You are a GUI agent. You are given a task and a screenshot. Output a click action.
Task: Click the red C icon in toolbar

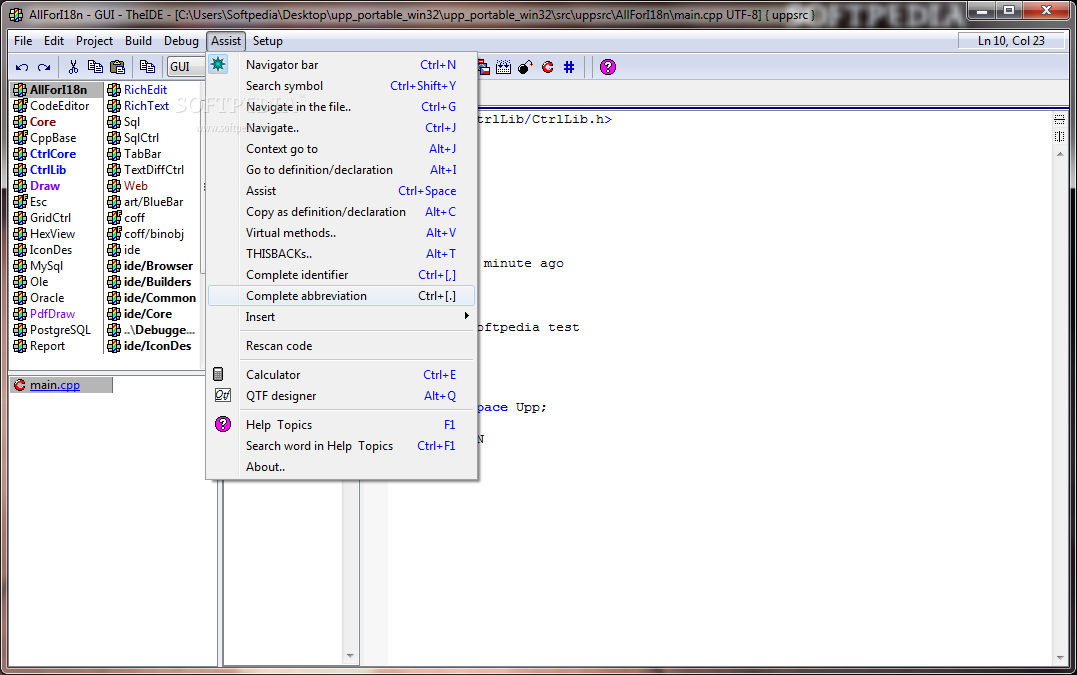[x=547, y=67]
